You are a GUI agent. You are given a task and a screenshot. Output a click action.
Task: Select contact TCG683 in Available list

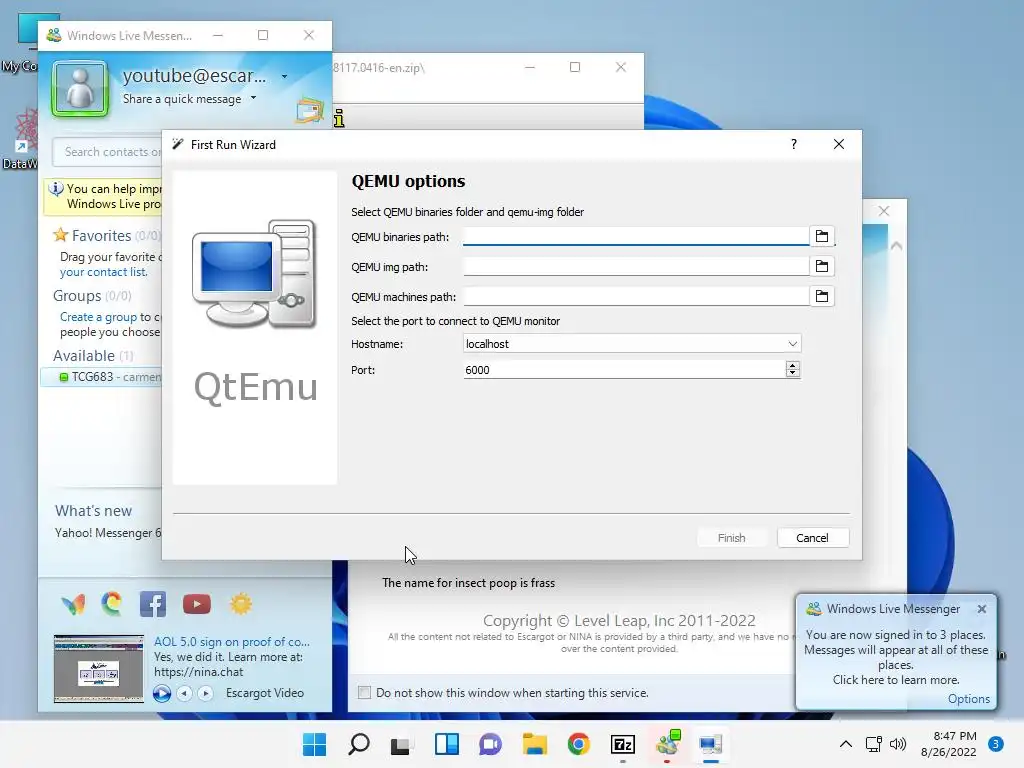pos(102,377)
